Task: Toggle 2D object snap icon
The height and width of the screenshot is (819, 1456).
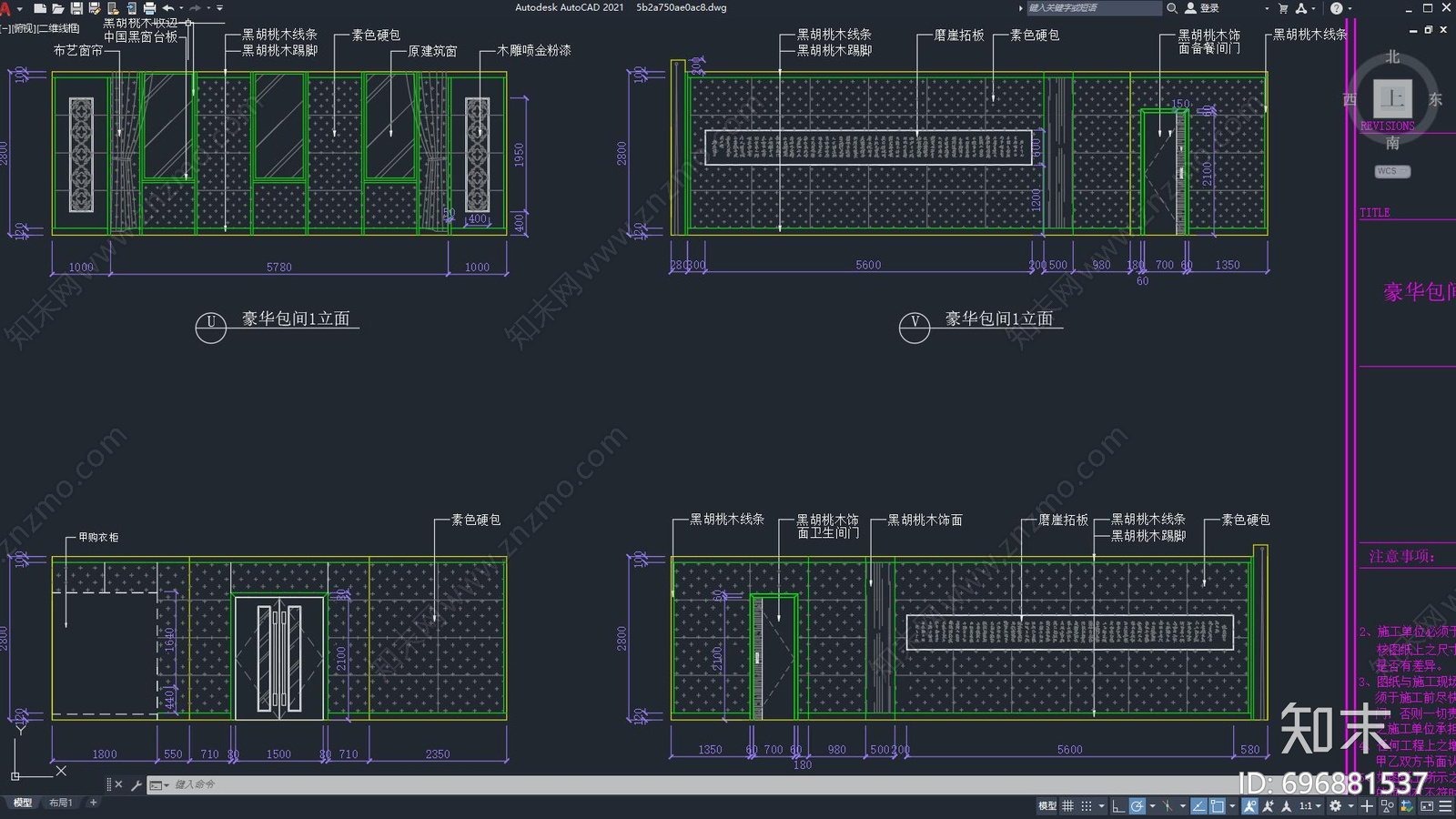Action: [x=1218, y=805]
